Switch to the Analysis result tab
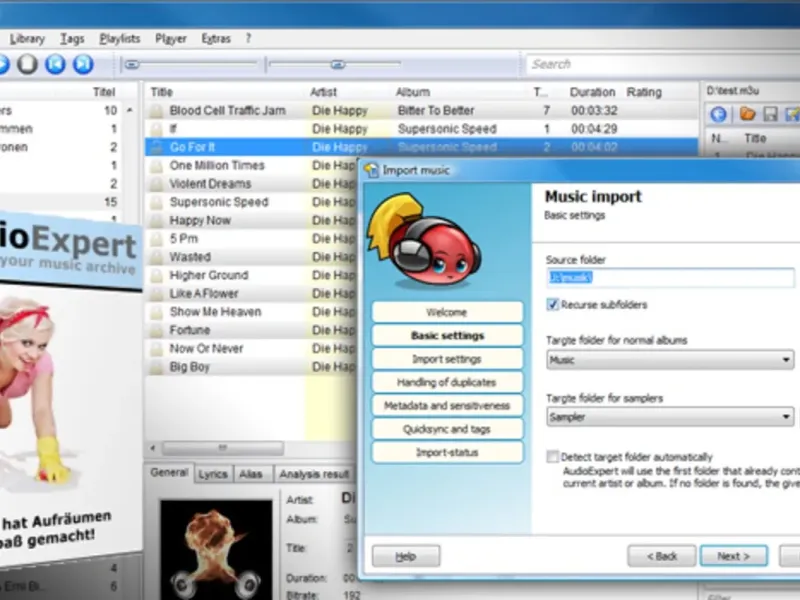Image resolution: width=800 pixels, height=600 pixels. point(314,474)
